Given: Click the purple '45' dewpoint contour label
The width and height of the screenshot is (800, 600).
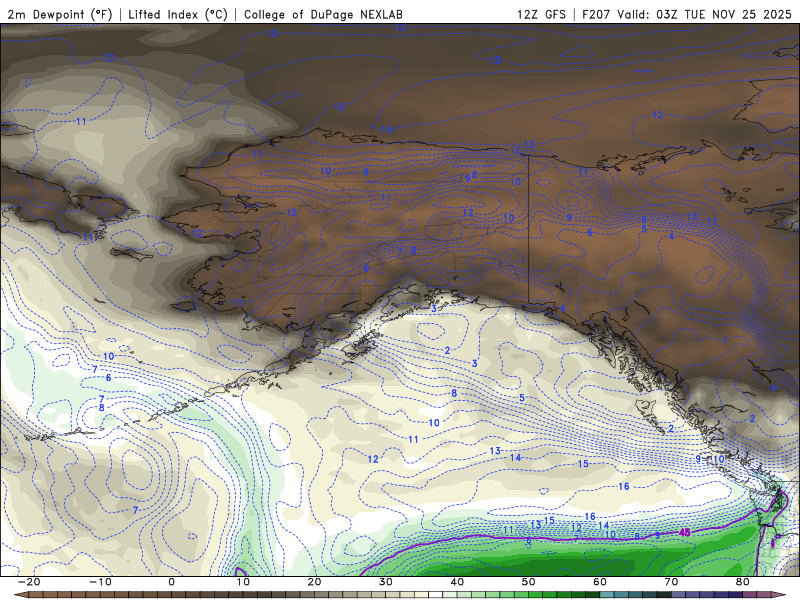Looking at the screenshot, I should pos(685,533).
